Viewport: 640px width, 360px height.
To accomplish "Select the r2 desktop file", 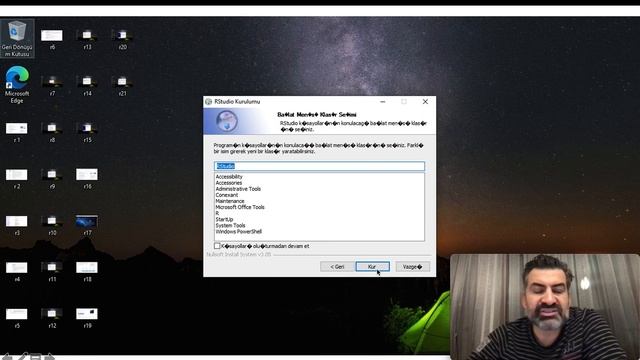I will [x=17, y=178].
